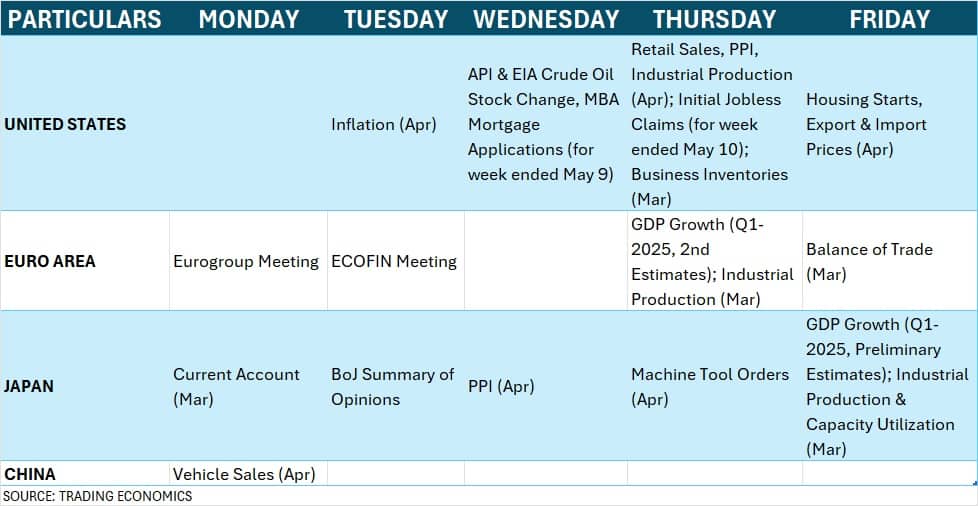Image resolution: width=978 pixels, height=506 pixels.
Task: Select the Eurogroup Meeting cell
Action: pyautogui.click(x=248, y=261)
